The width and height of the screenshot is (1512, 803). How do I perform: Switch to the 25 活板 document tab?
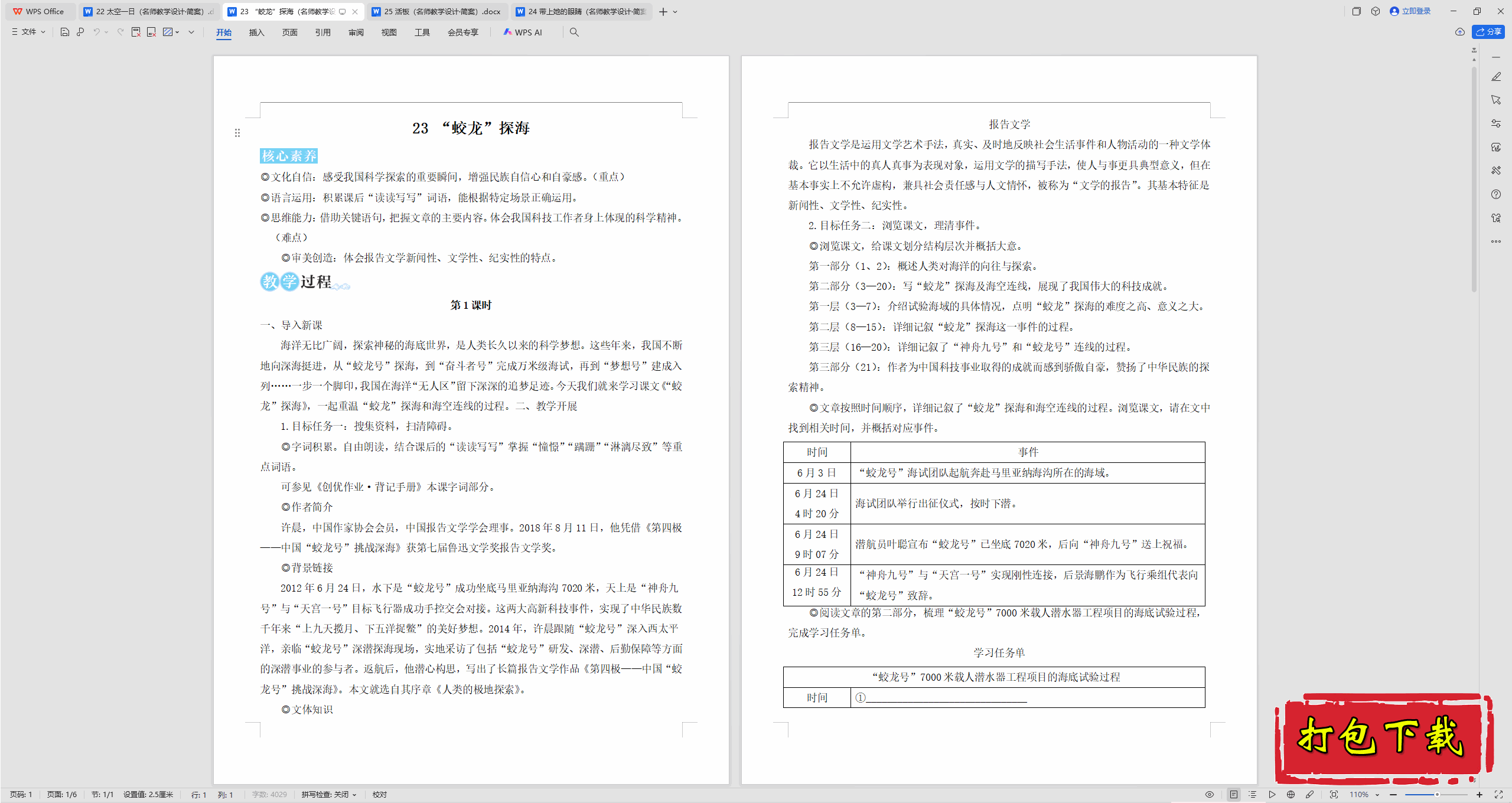(x=438, y=12)
